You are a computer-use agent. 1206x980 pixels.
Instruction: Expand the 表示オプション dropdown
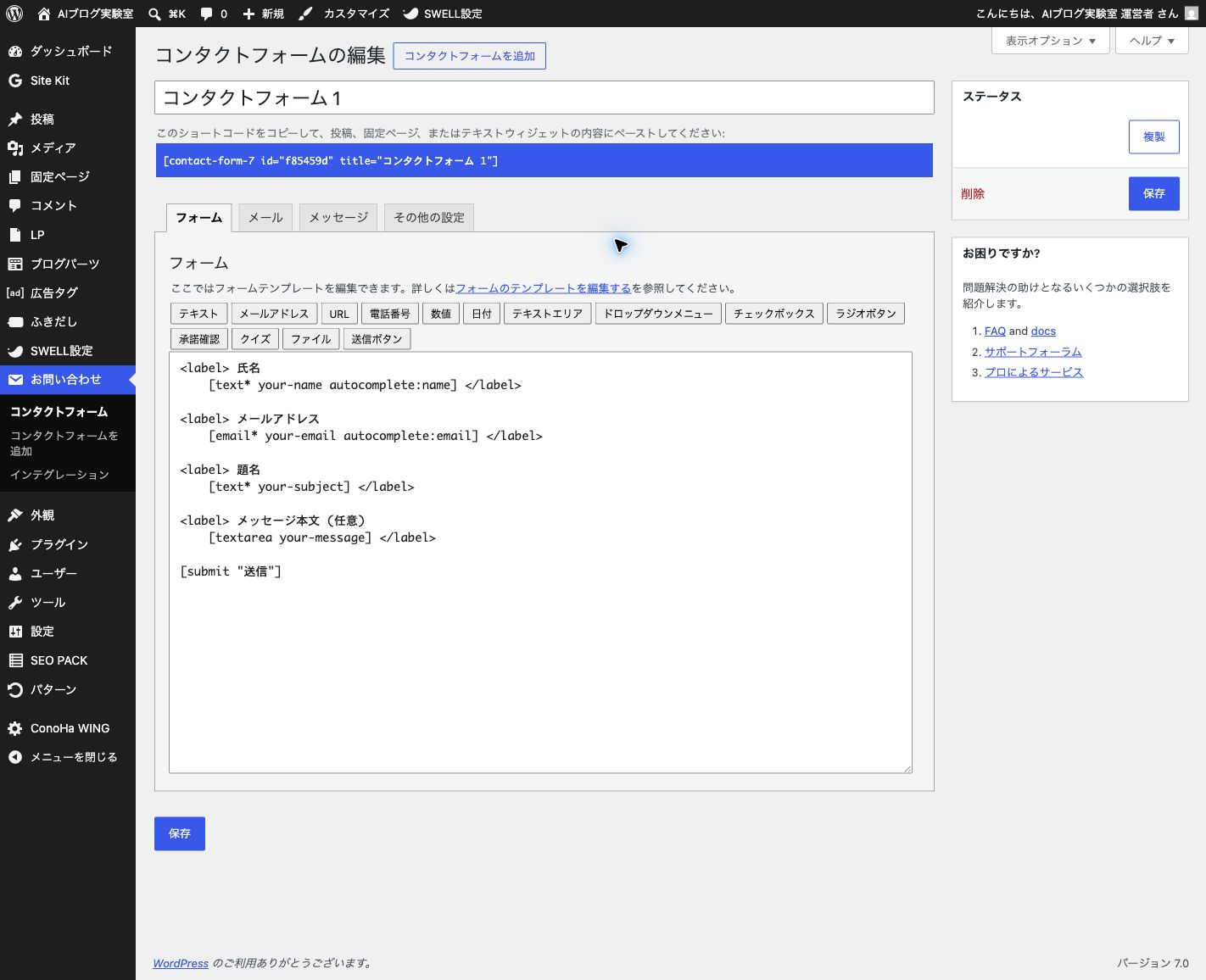pyautogui.click(x=1050, y=41)
